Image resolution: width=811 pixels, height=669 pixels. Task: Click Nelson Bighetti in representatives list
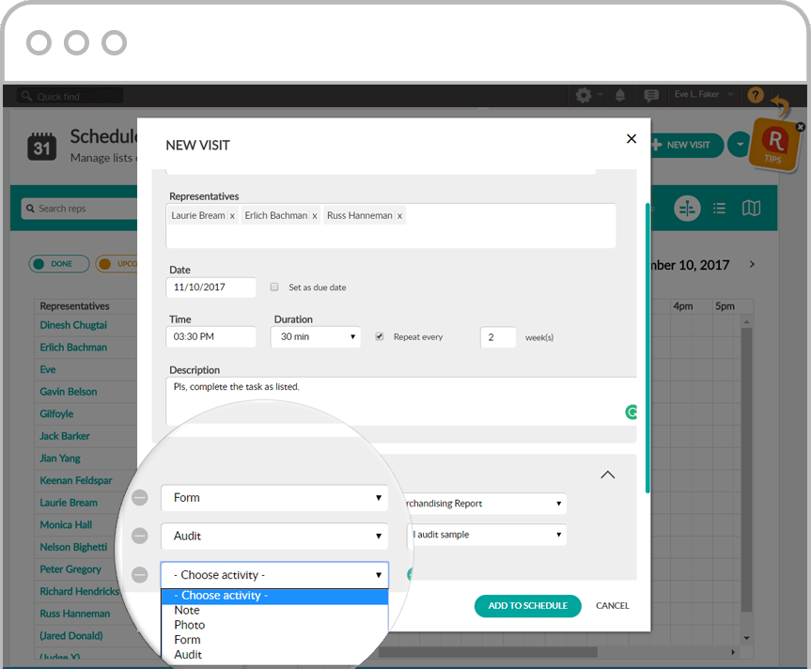click(x=73, y=547)
